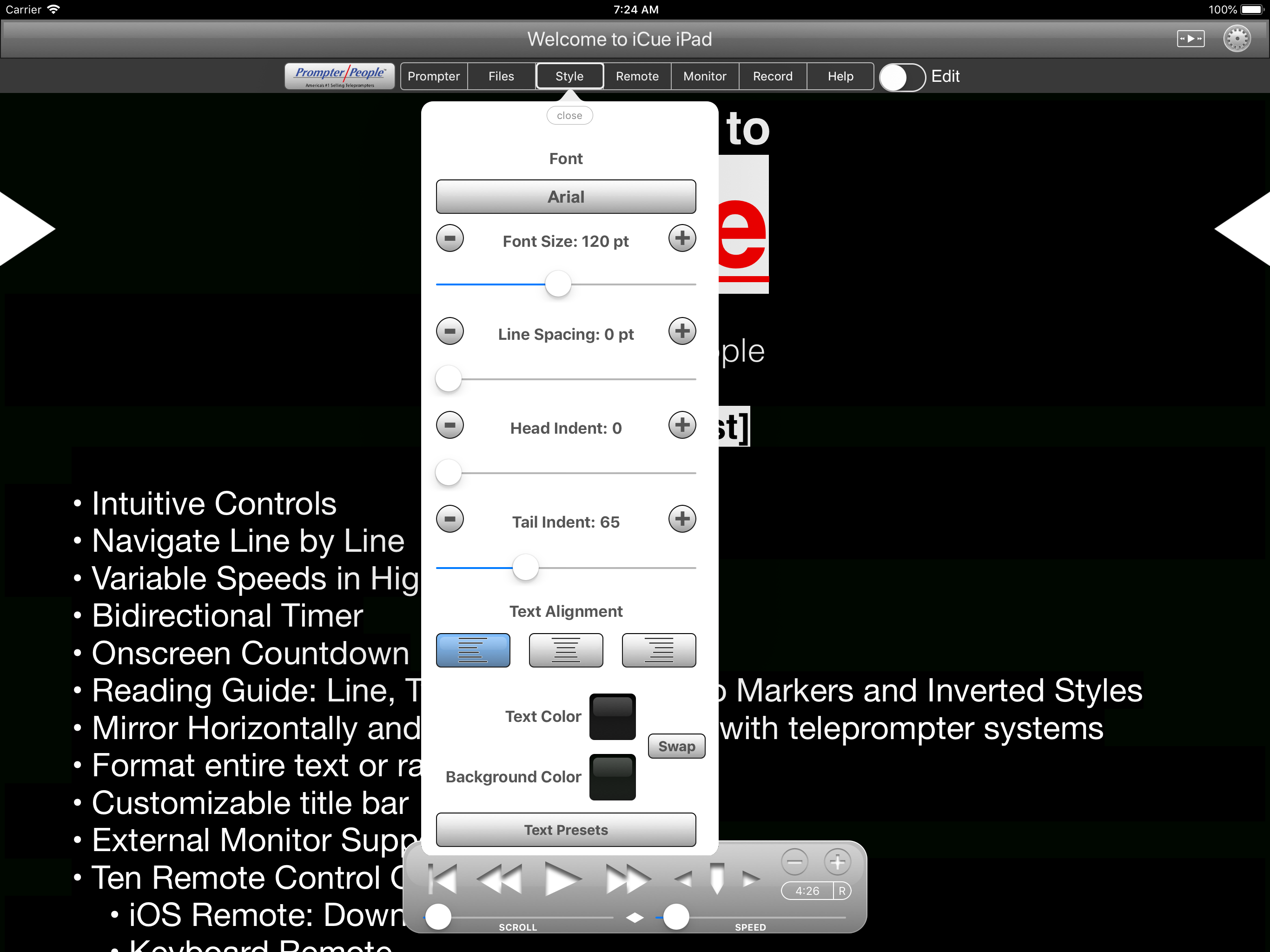The image size is (1270, 952).
Task: Click the Text Color swatch
Action: tap(612, 717)
